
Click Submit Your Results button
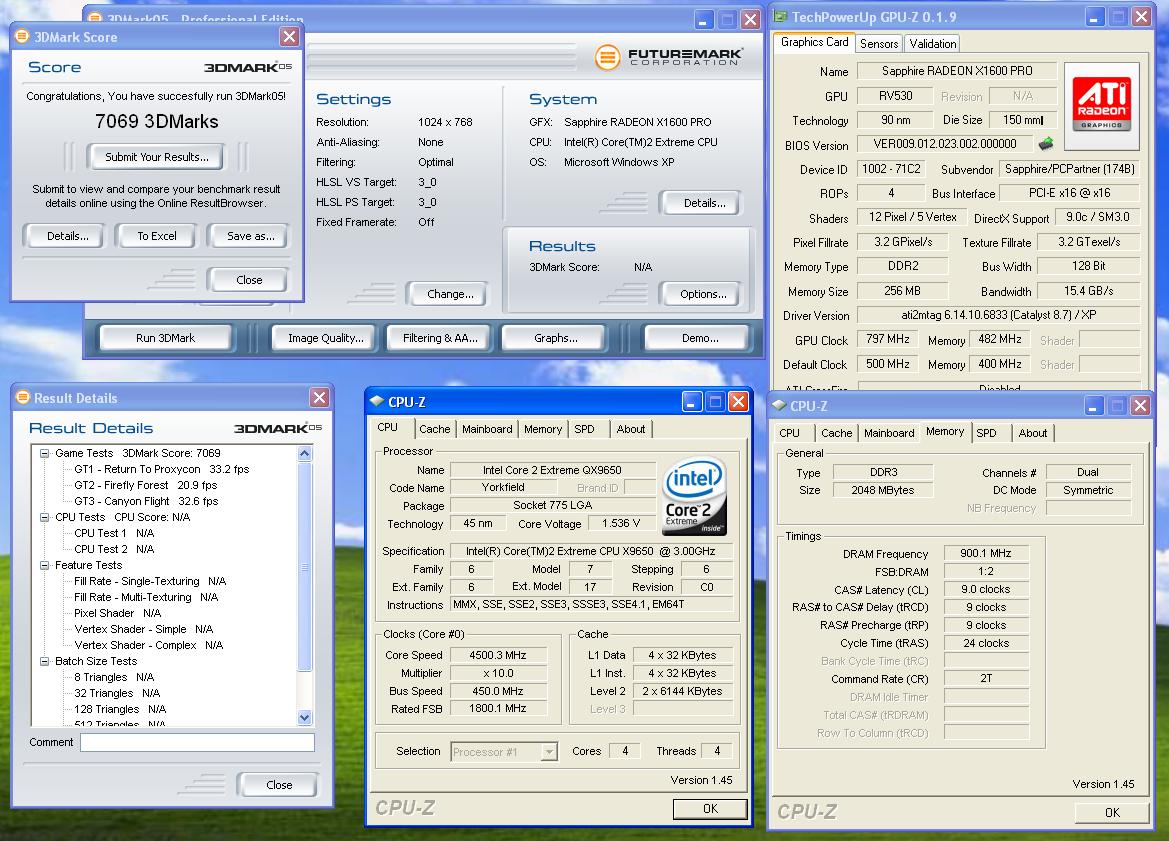157,157
